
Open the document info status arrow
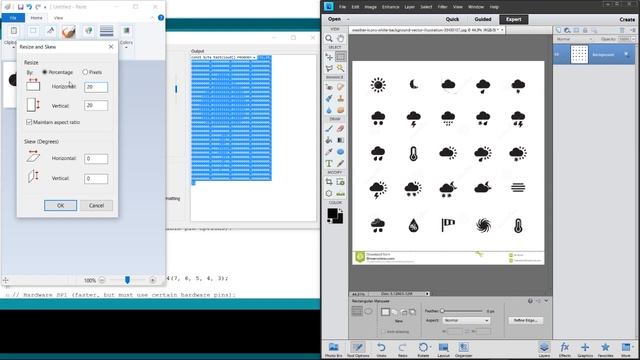point(427,293)
